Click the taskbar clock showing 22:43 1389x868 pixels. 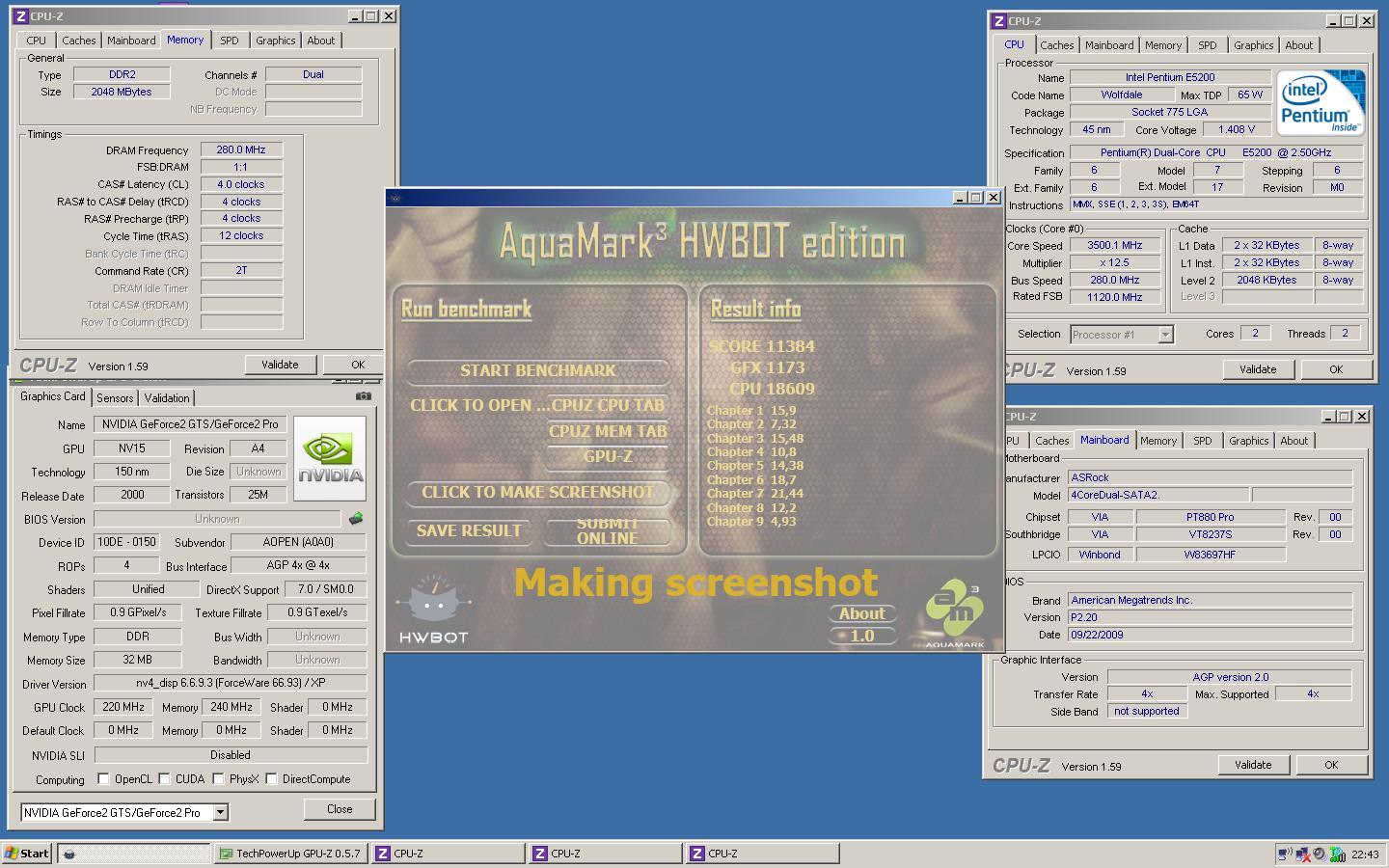coord(1365,854)
